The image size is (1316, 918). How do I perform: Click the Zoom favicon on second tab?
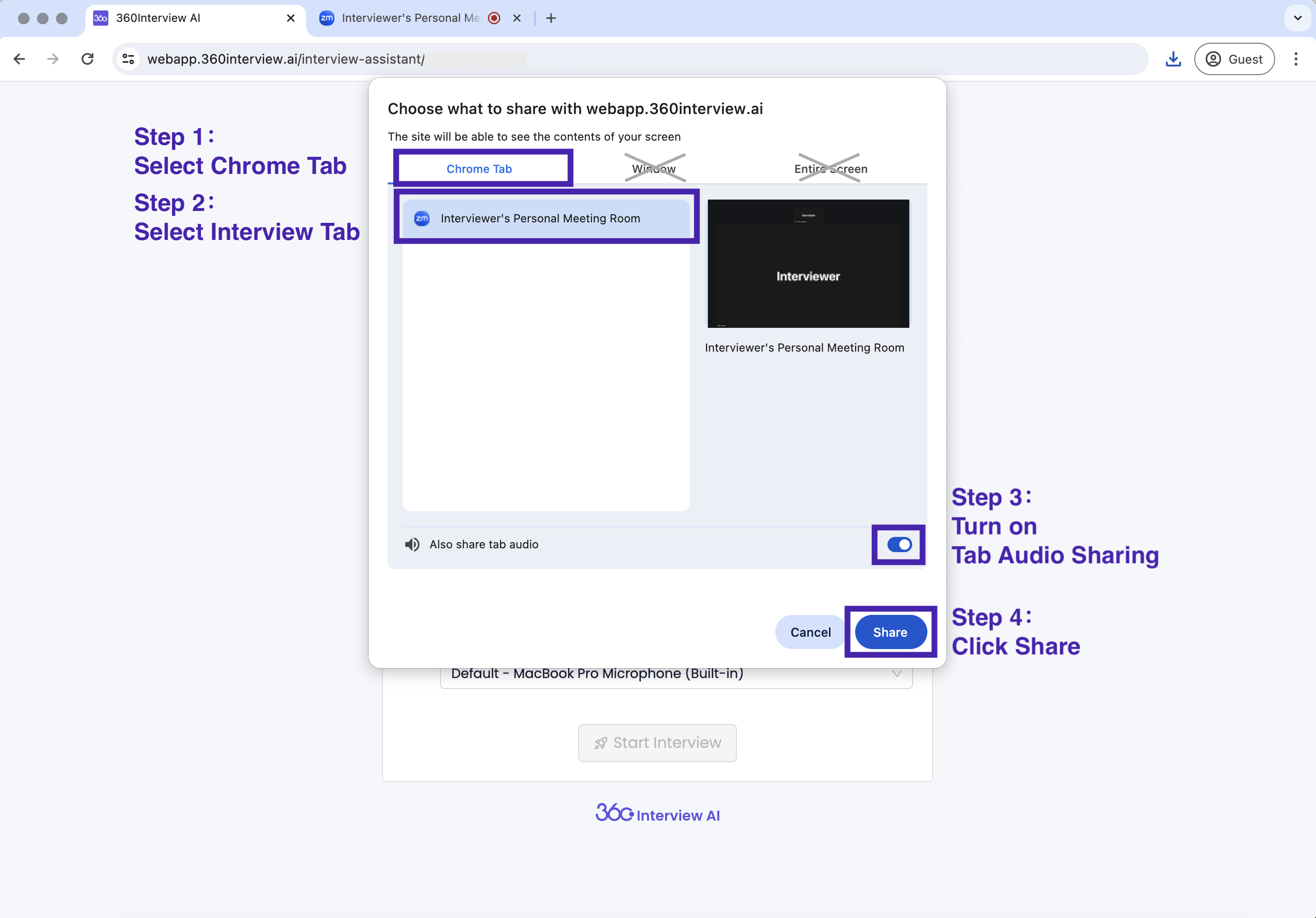click(327, 19)
